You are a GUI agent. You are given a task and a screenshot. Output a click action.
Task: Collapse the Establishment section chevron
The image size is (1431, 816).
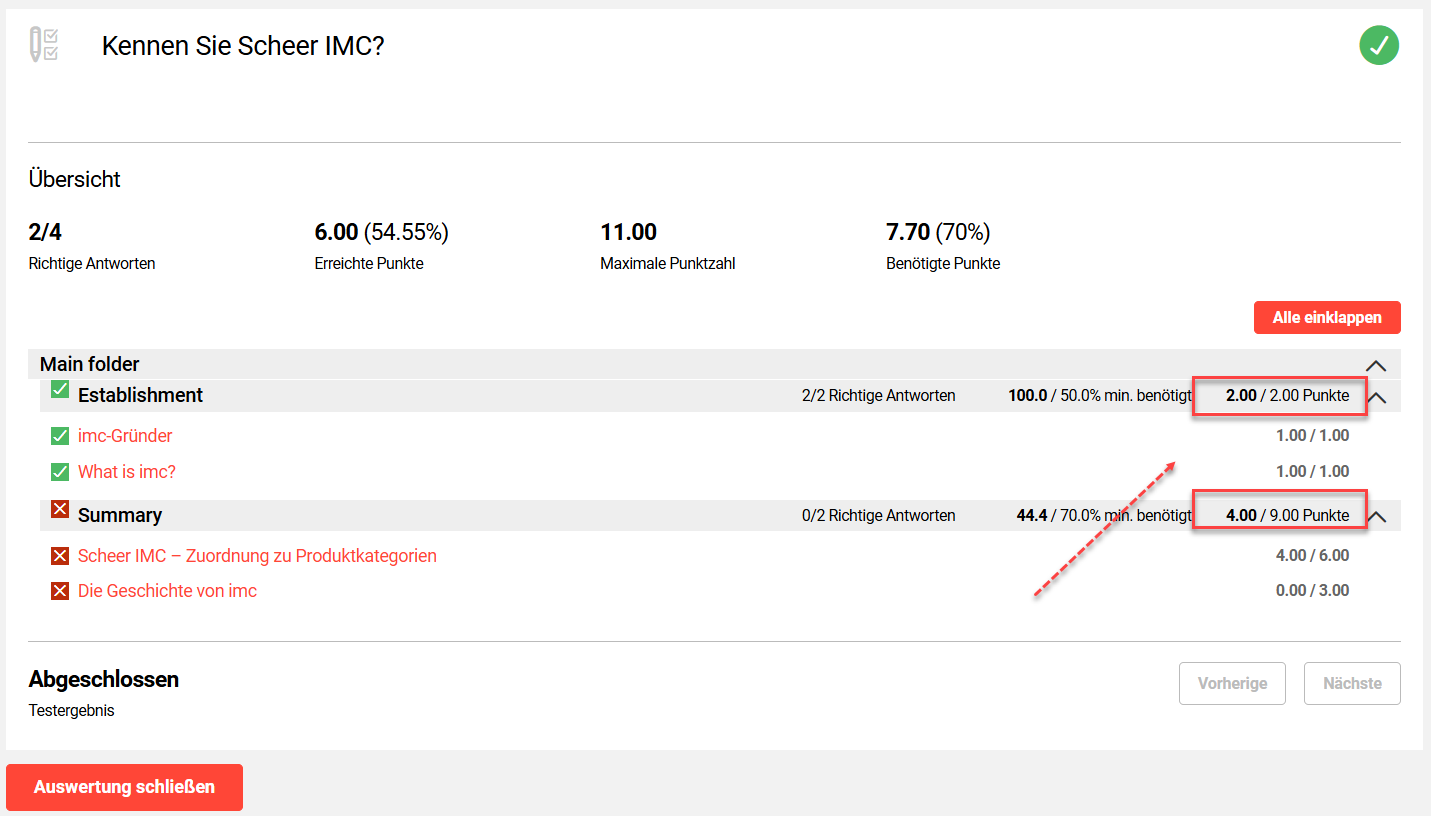1377,397
